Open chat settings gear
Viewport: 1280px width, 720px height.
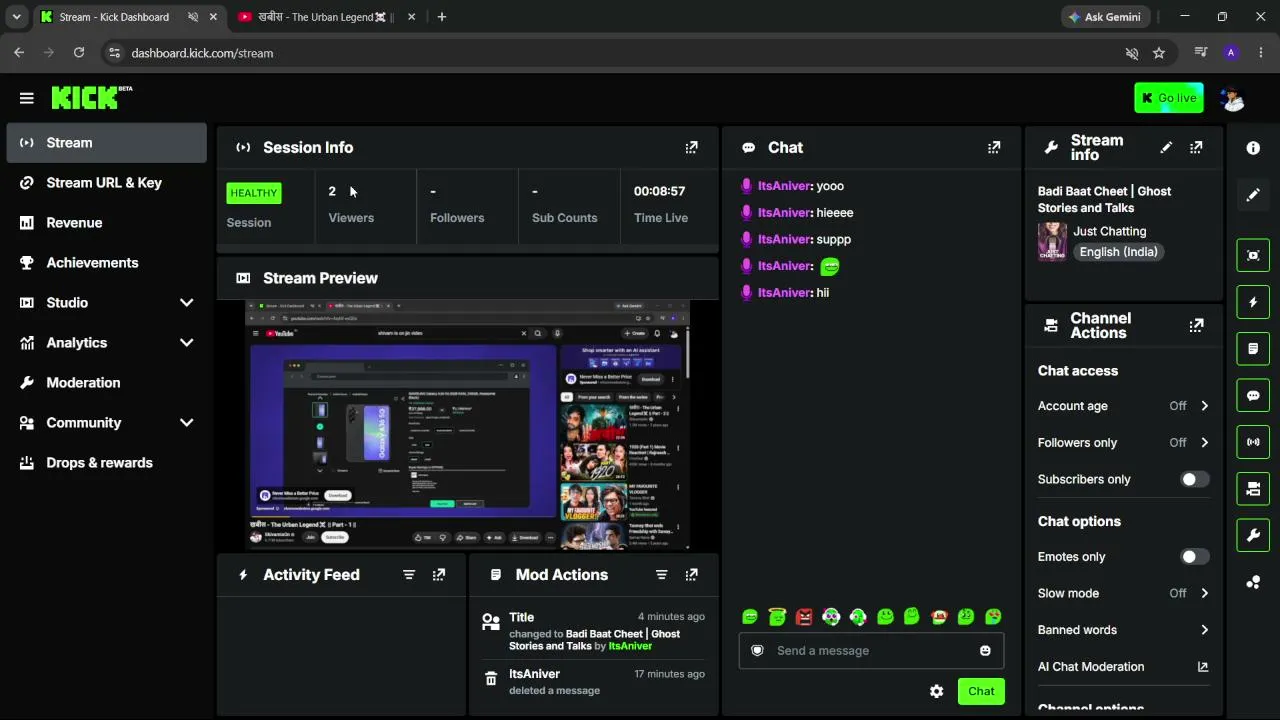click(x=937, y=691)
